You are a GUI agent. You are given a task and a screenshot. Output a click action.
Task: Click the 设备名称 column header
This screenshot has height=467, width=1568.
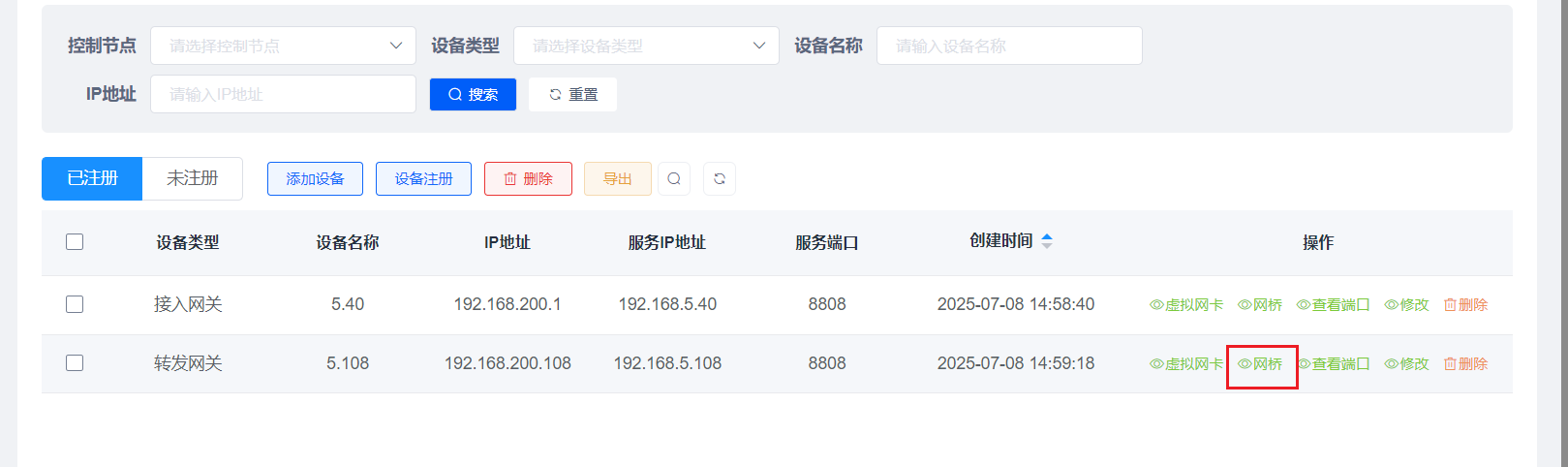pyautogui.click(x=348, y=242)
